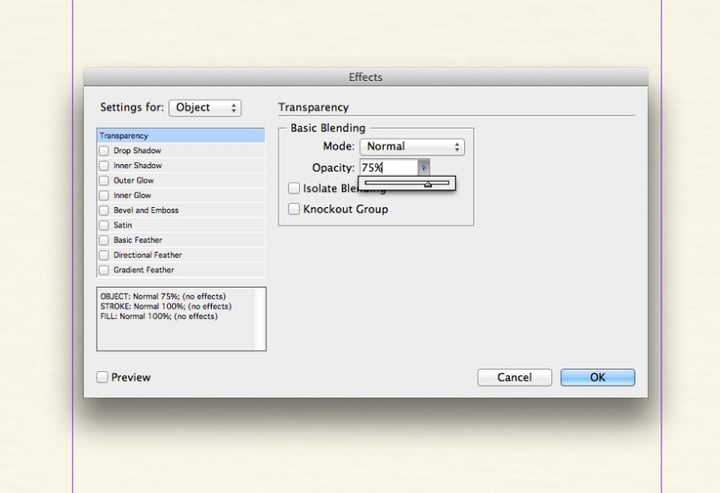
Task: Check the Bevel and Emboss box
Action: (x=104, y=210)
